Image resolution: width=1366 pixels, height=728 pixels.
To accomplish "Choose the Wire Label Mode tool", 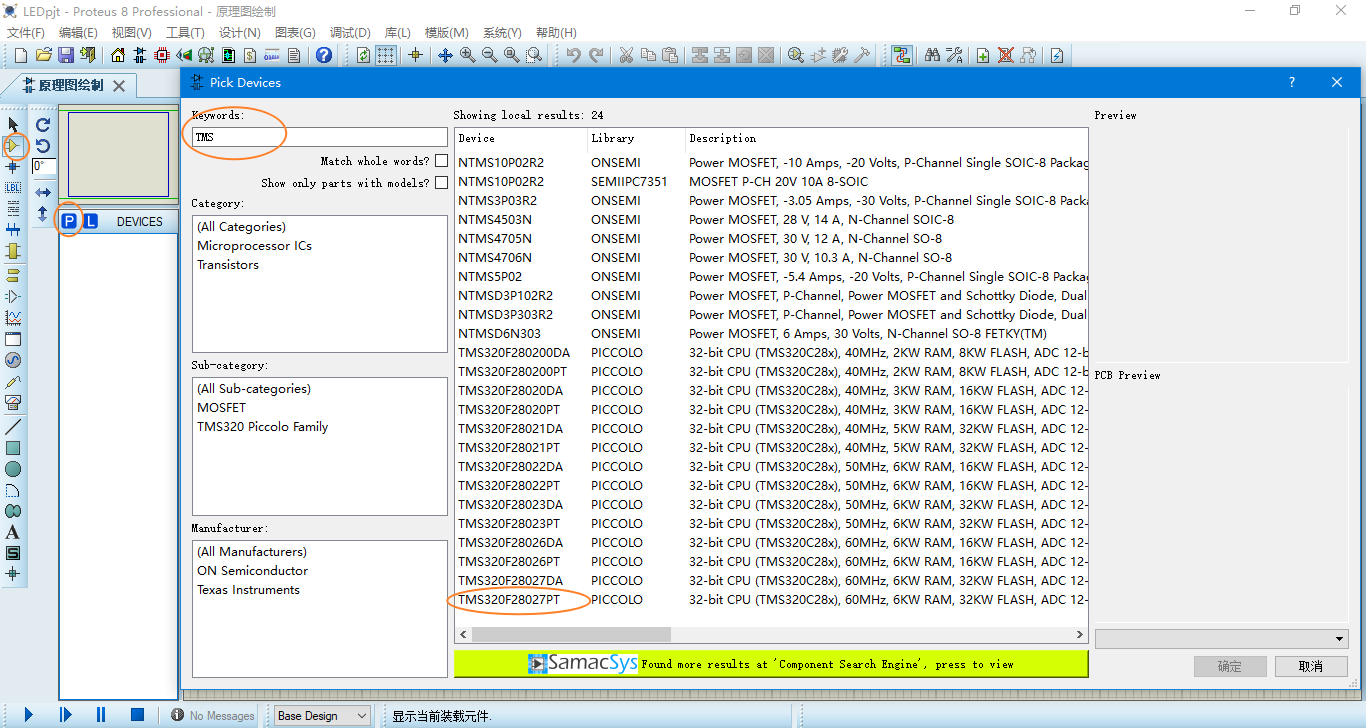I will (x=14, y=187).
